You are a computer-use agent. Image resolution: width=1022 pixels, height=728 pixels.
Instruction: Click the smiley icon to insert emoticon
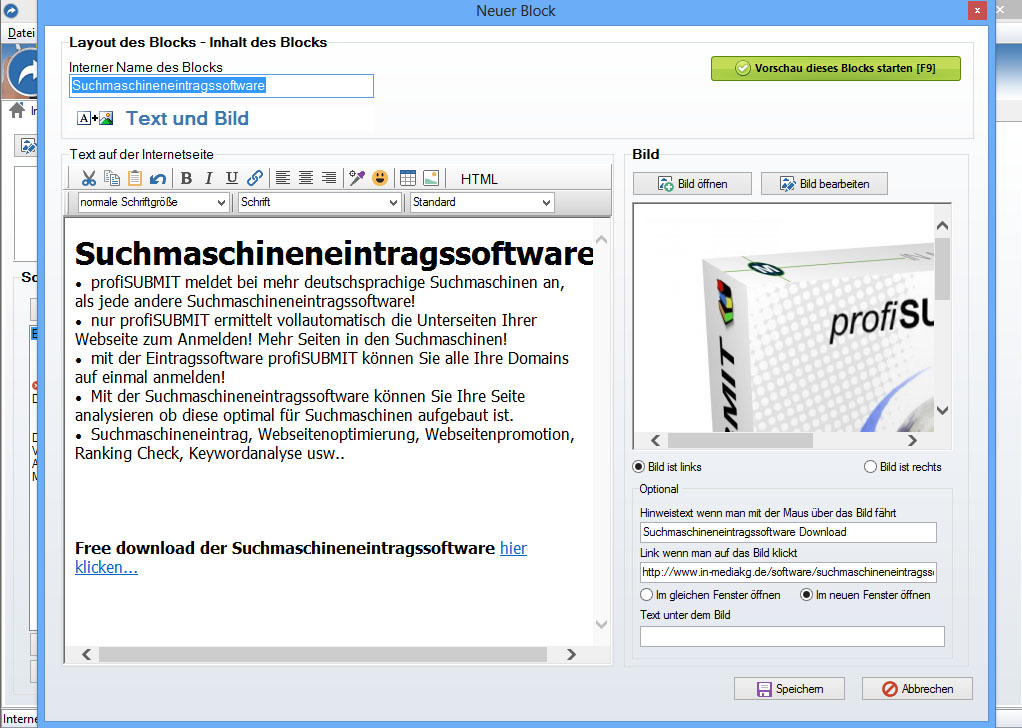click(x=379, y=178)
